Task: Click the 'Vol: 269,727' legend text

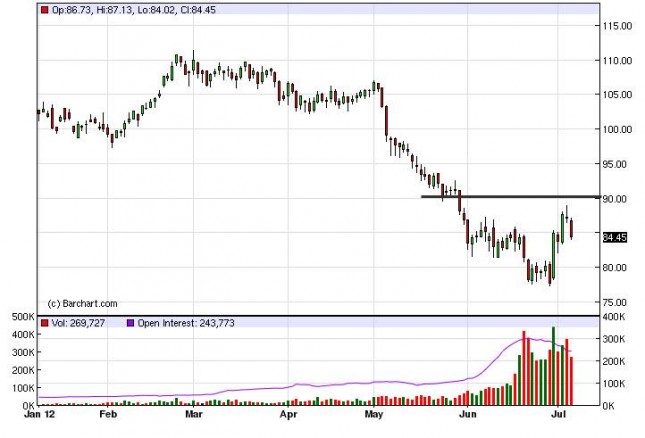Action: [x=78, y=323]
